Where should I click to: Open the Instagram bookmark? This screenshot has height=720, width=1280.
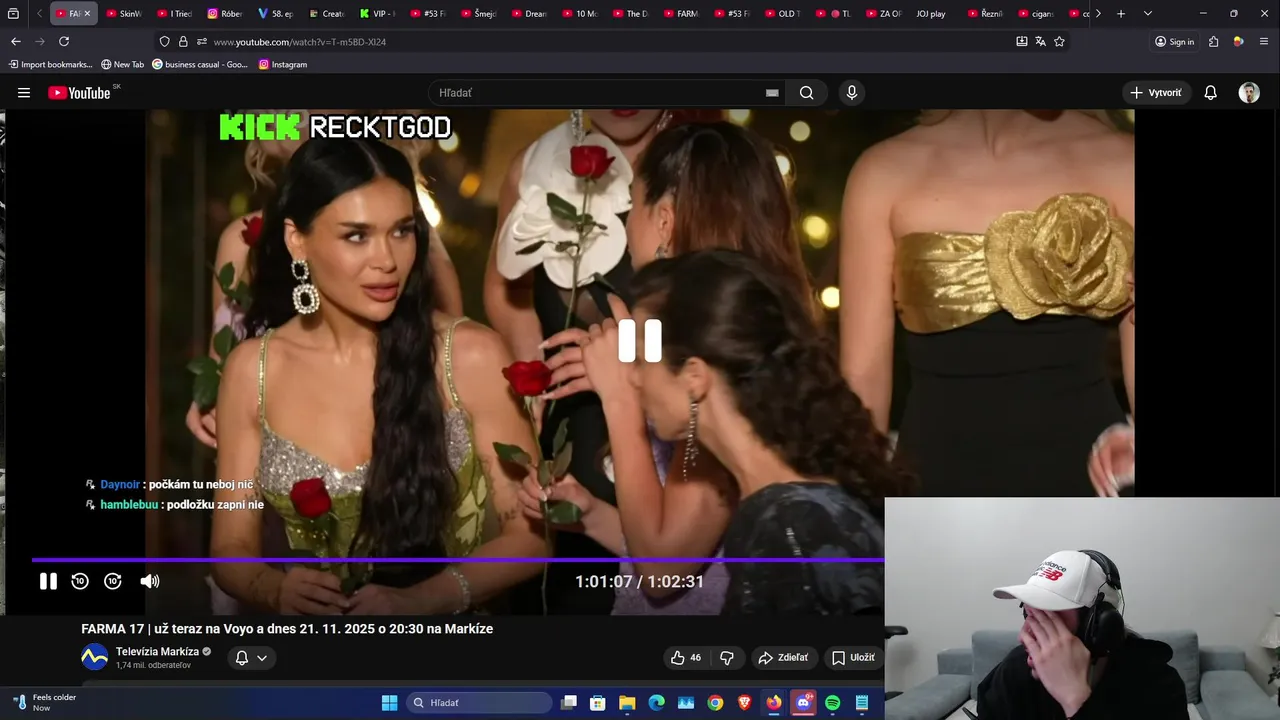point(283,64)
